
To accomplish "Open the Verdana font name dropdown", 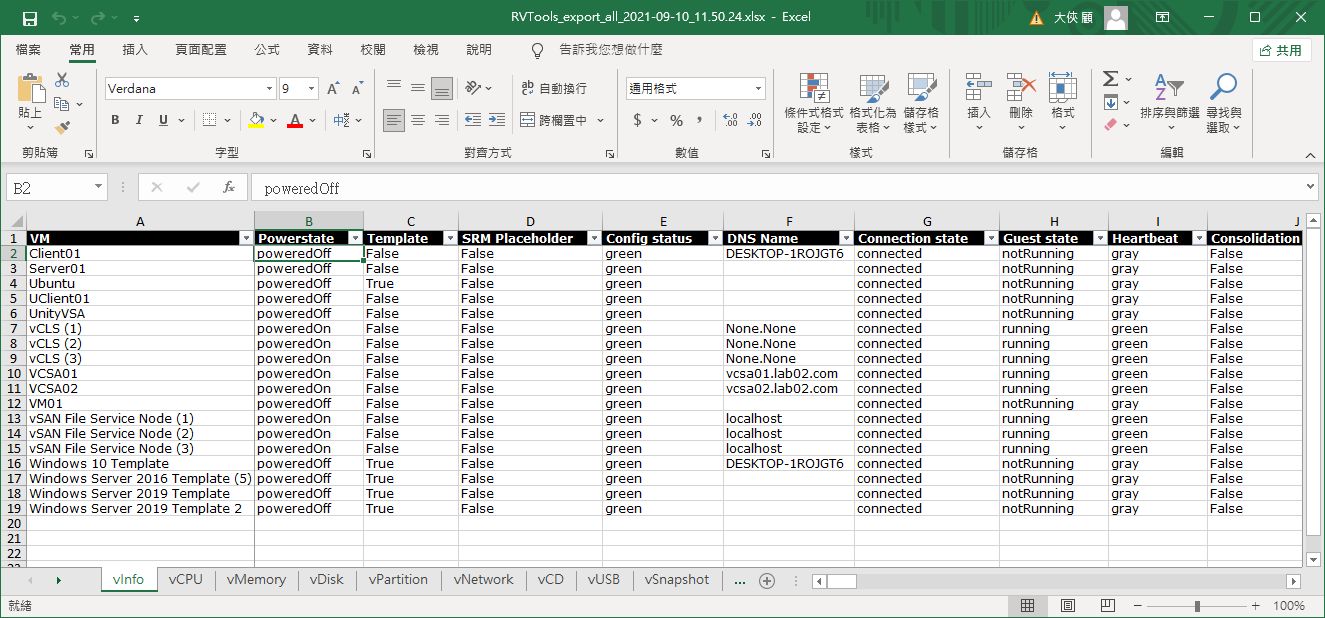I will [x=268, y=89].
